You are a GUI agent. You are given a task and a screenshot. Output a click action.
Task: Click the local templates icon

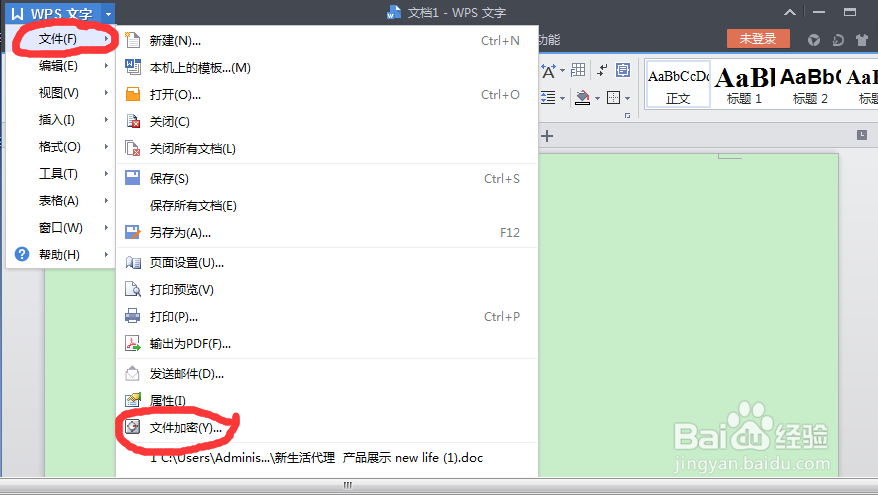pyautogui.click(x=133, y=67)
